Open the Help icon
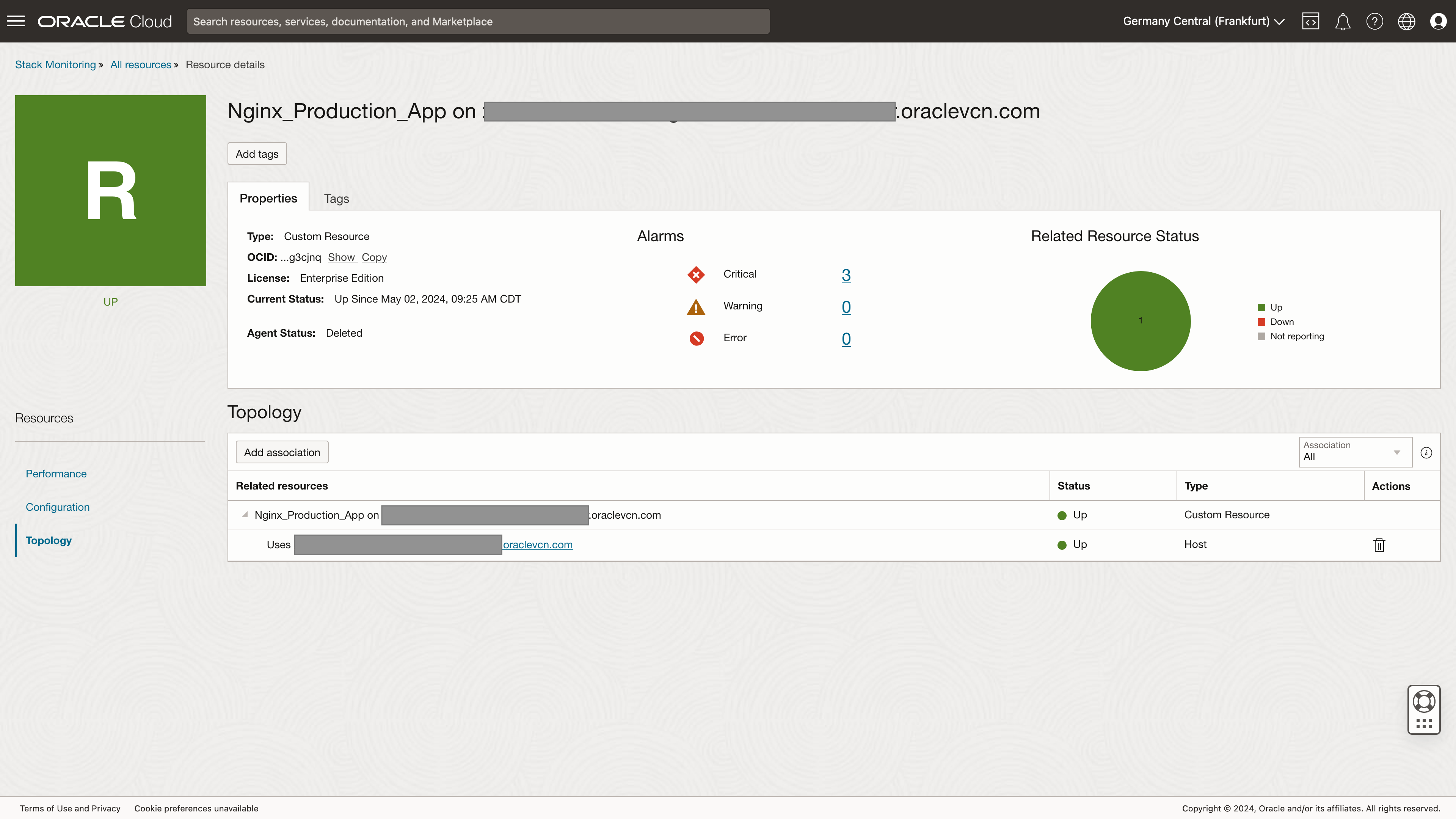The height and width of the screenshot is (819, 1456). pyautogui.click(x=1374, y=21)
